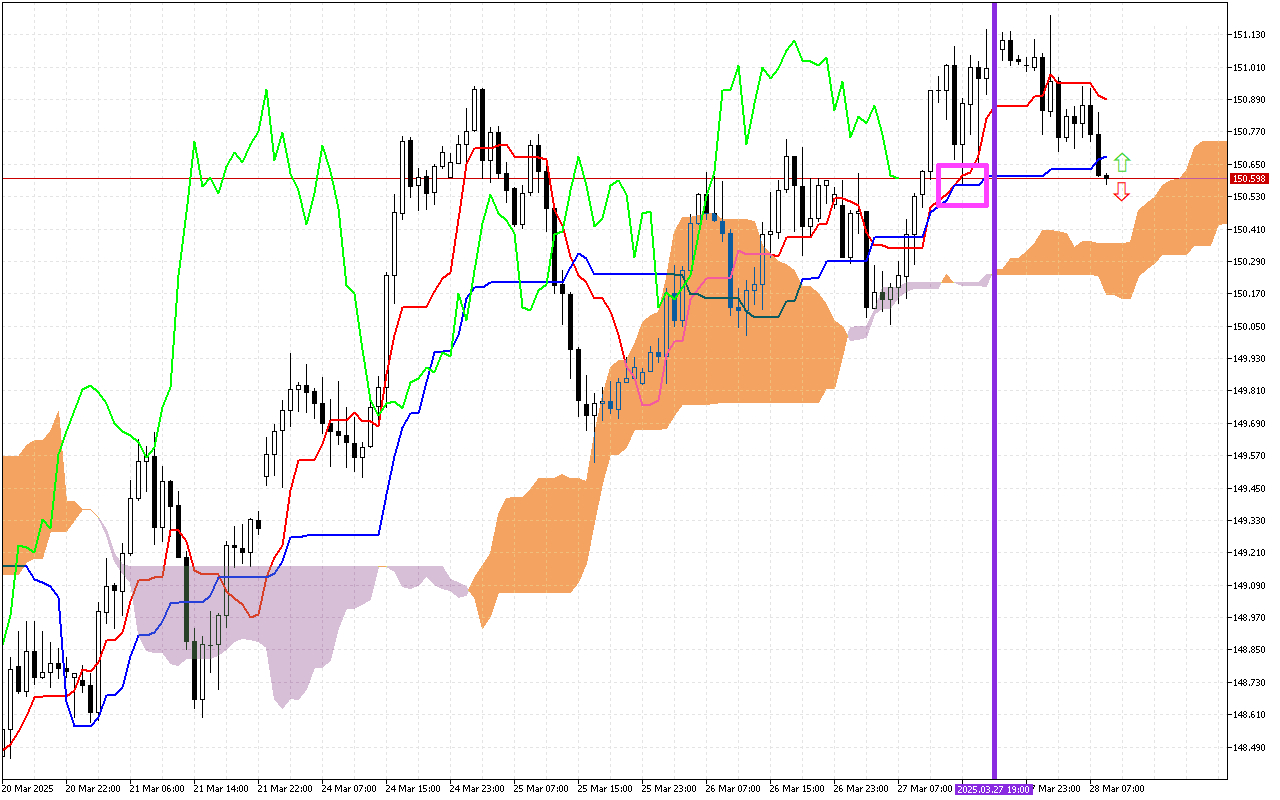
Task: Select the 150.770 price axis label
Action: click(1250, 132)
